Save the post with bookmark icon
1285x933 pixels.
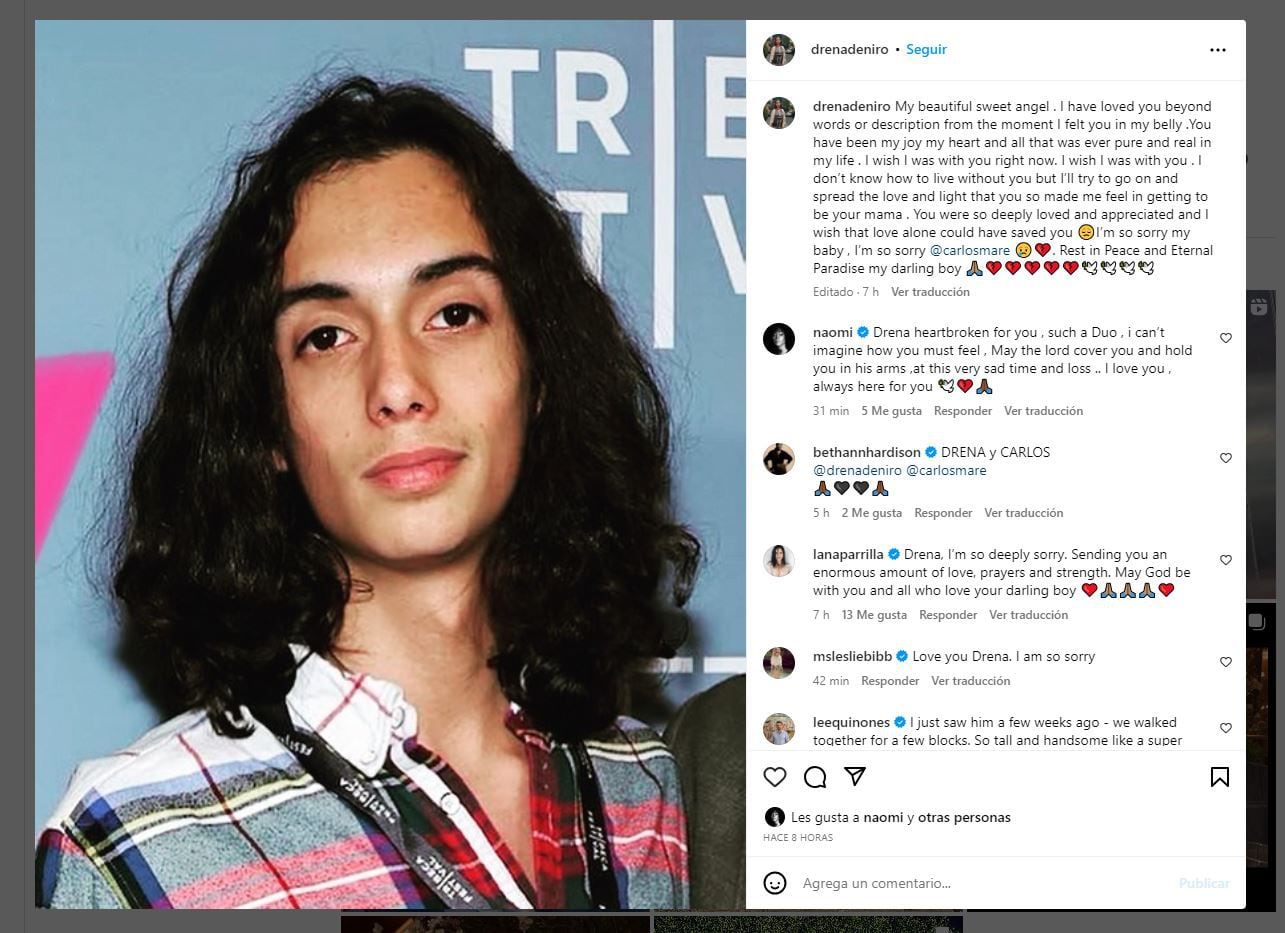tap(1220, 777)
